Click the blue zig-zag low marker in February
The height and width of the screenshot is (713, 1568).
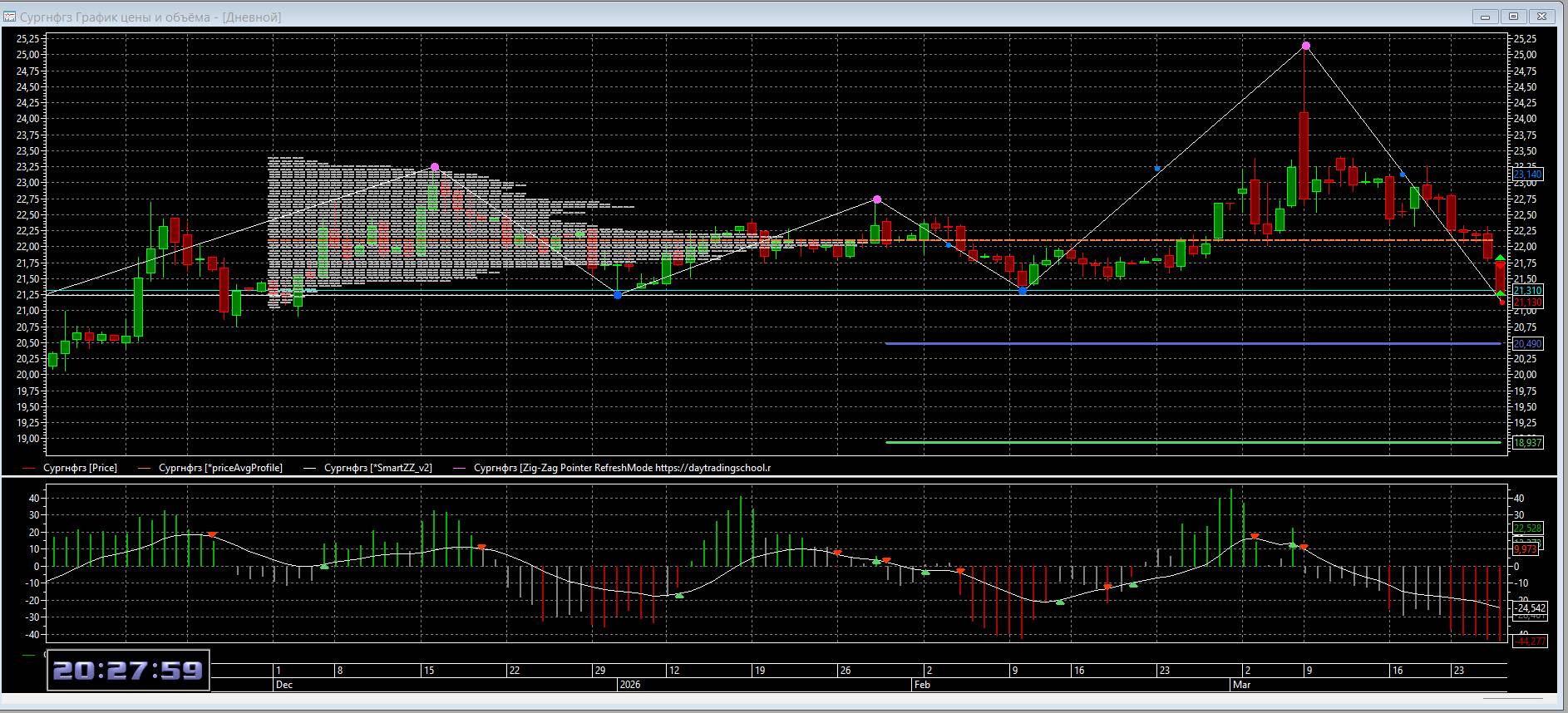click(1022, 291)
